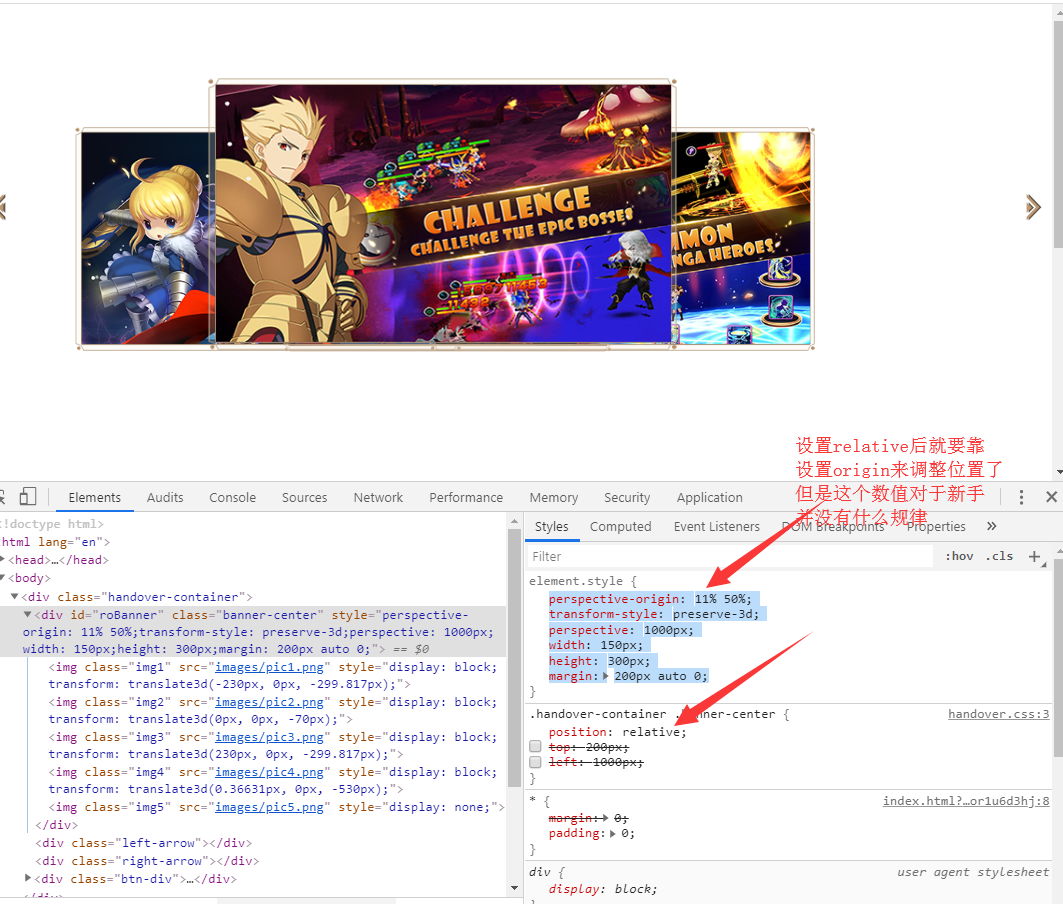Open the Sources tab
This screenshot has height=904, width=1063.
[x=304, y=497]
